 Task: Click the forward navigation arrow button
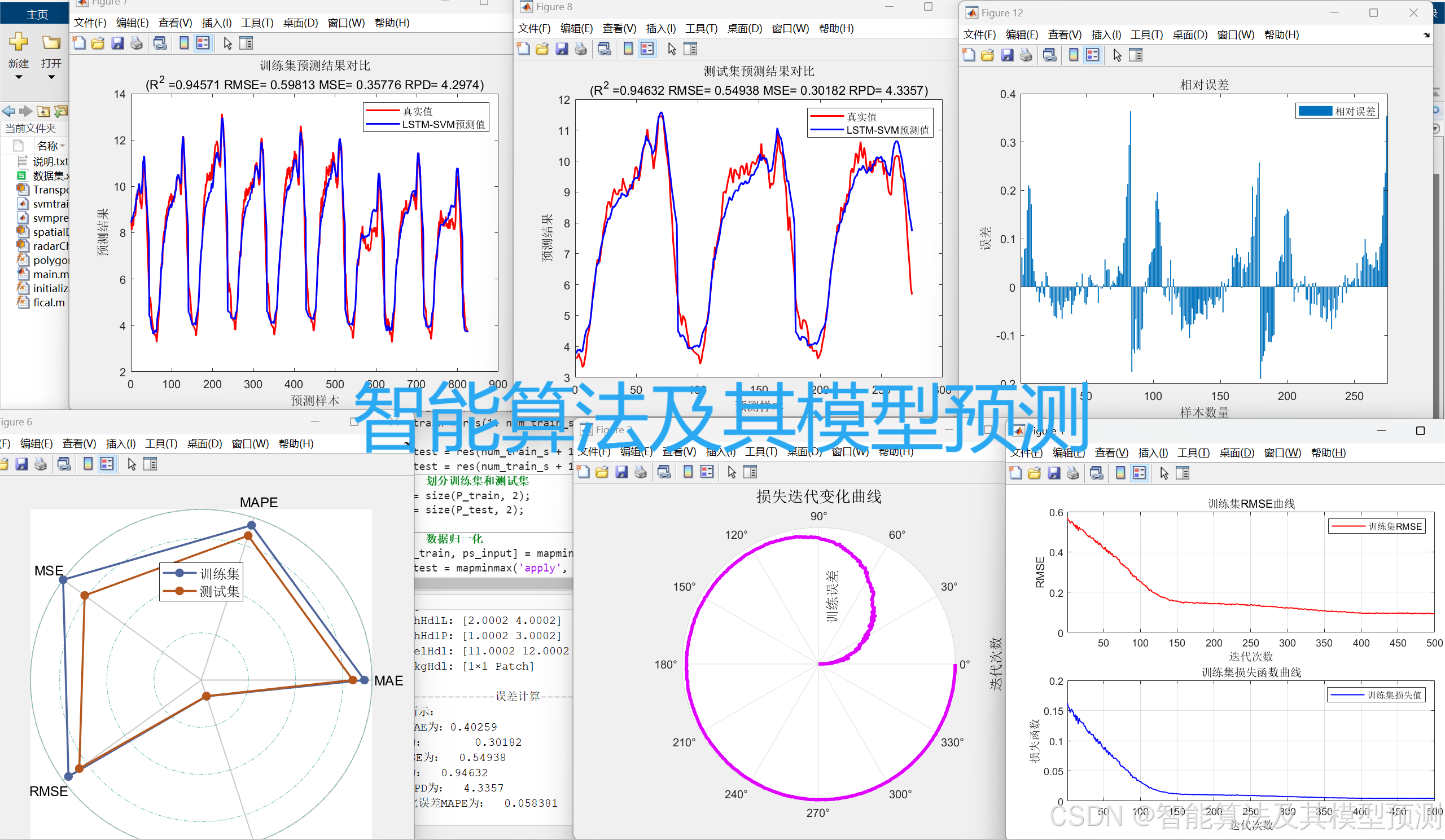pyautogui.click(x=26, y=111)
